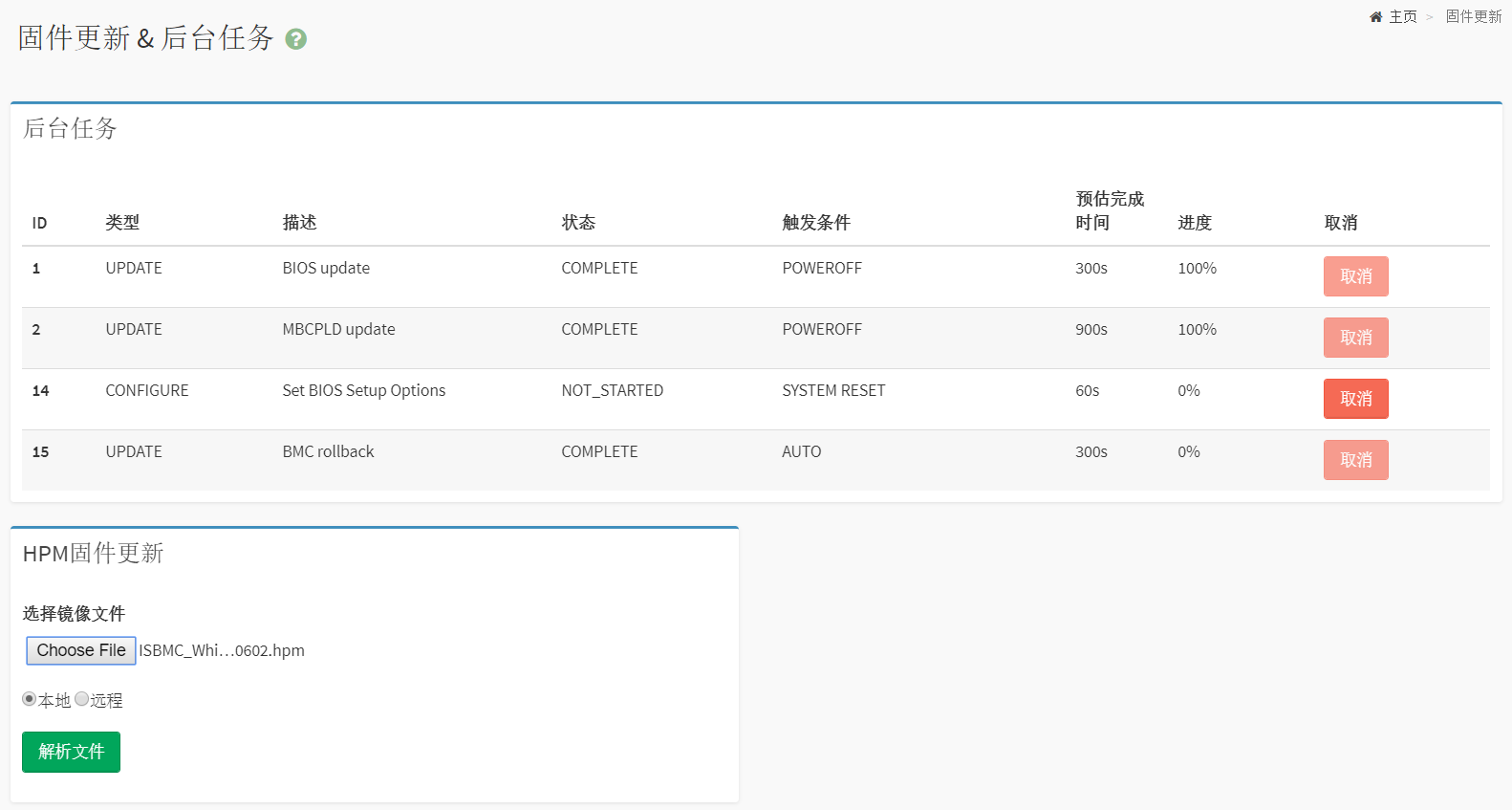Click Choose File to select an image
Image resolution: width=1512 pixels, height=810 pixels.
click(x=81, y=650)
